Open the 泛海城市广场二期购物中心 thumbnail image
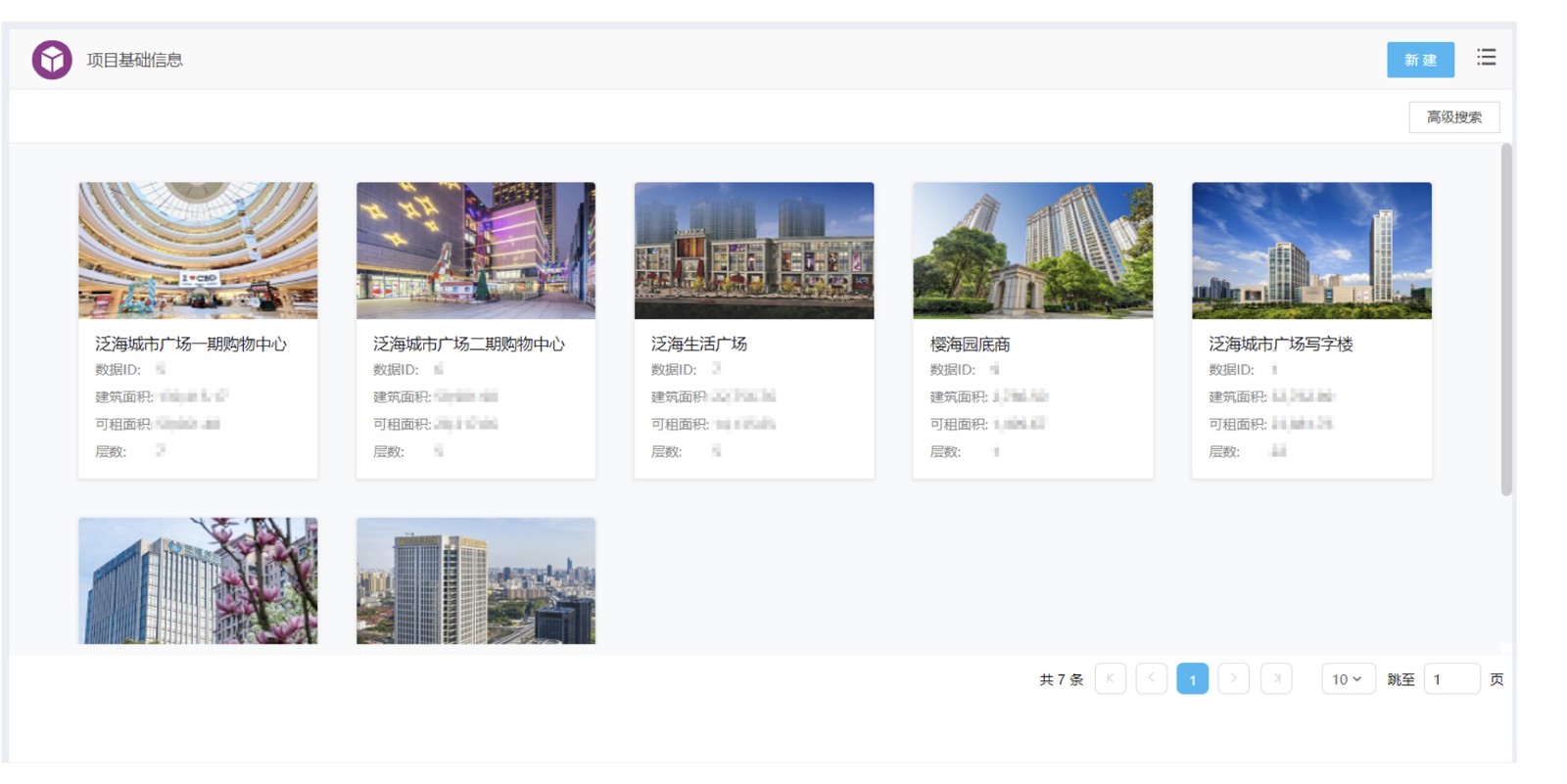This screenshot has width=1567, height=784. (x=476, y=251)
